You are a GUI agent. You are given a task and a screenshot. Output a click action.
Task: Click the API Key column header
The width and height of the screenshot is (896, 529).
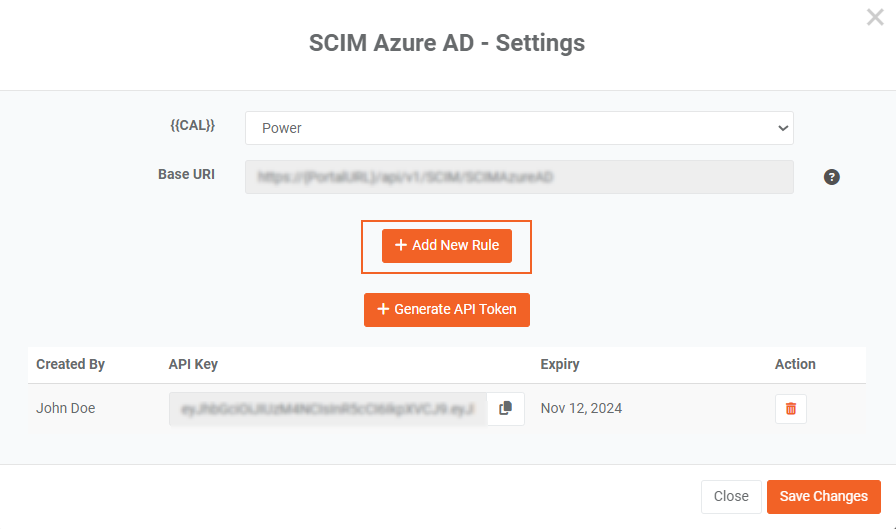193,364
